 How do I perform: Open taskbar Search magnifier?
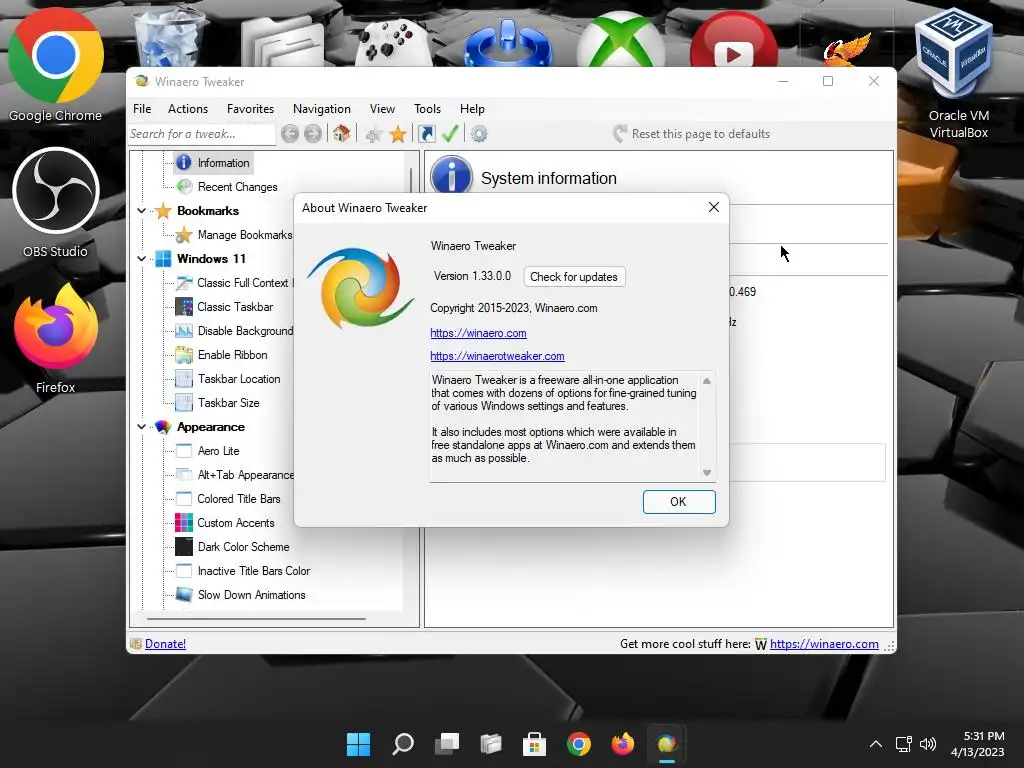(402, 744)
